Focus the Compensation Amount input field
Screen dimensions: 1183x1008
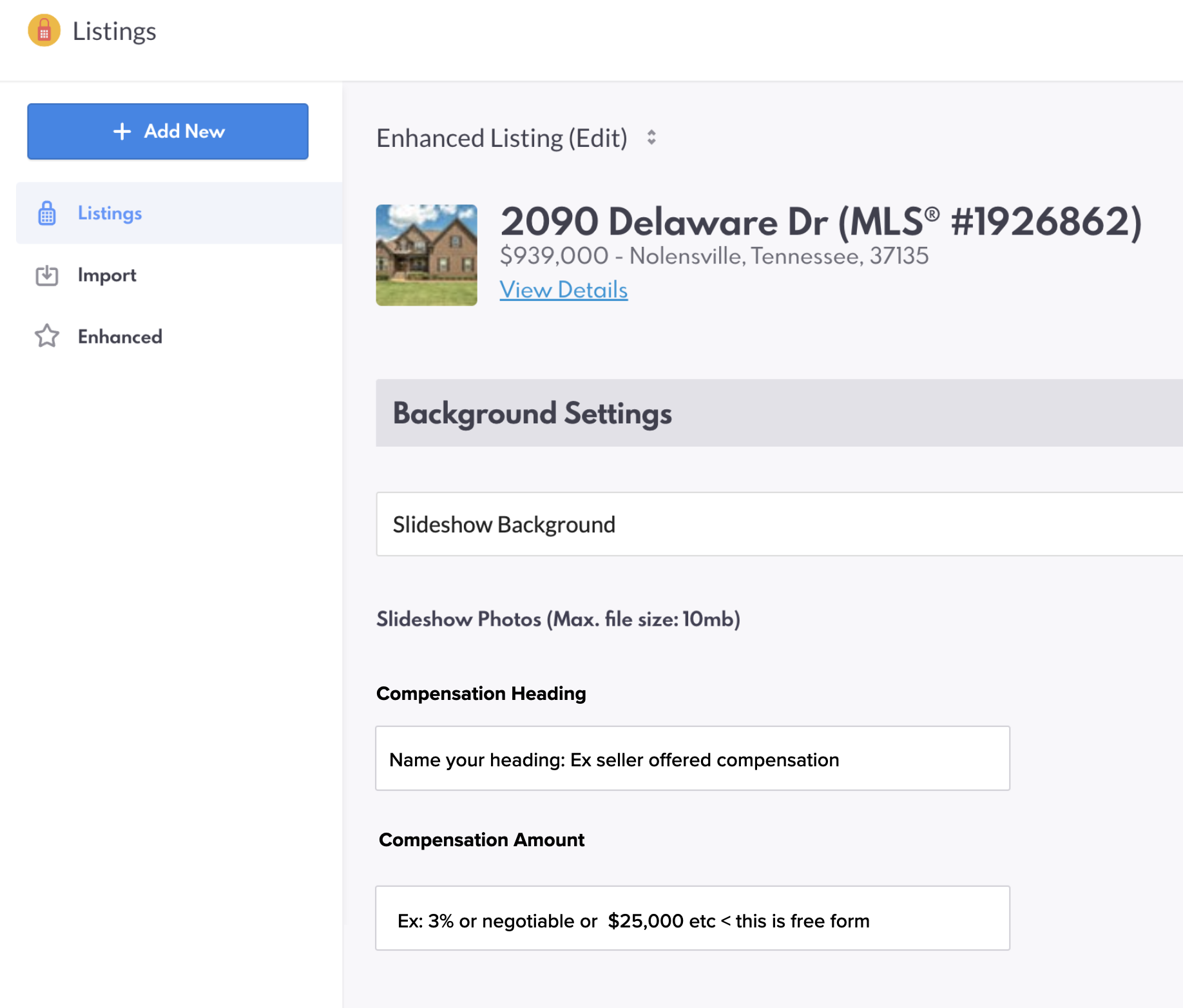click(x=692, y=918)
